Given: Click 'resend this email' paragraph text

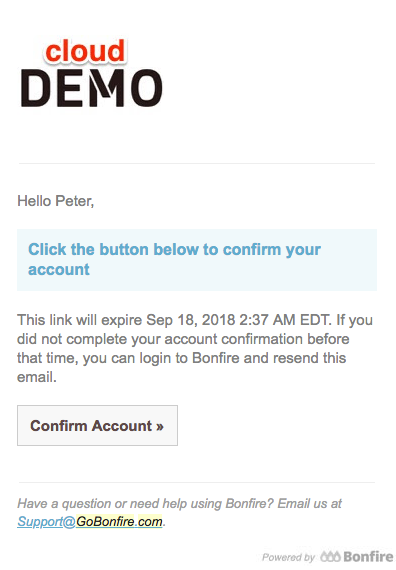Looking at the screenshot, I should pos(181,368).
